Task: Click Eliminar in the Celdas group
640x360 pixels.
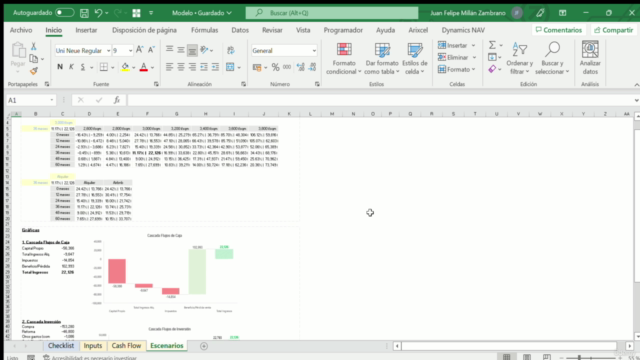Action: pos(456,58)
